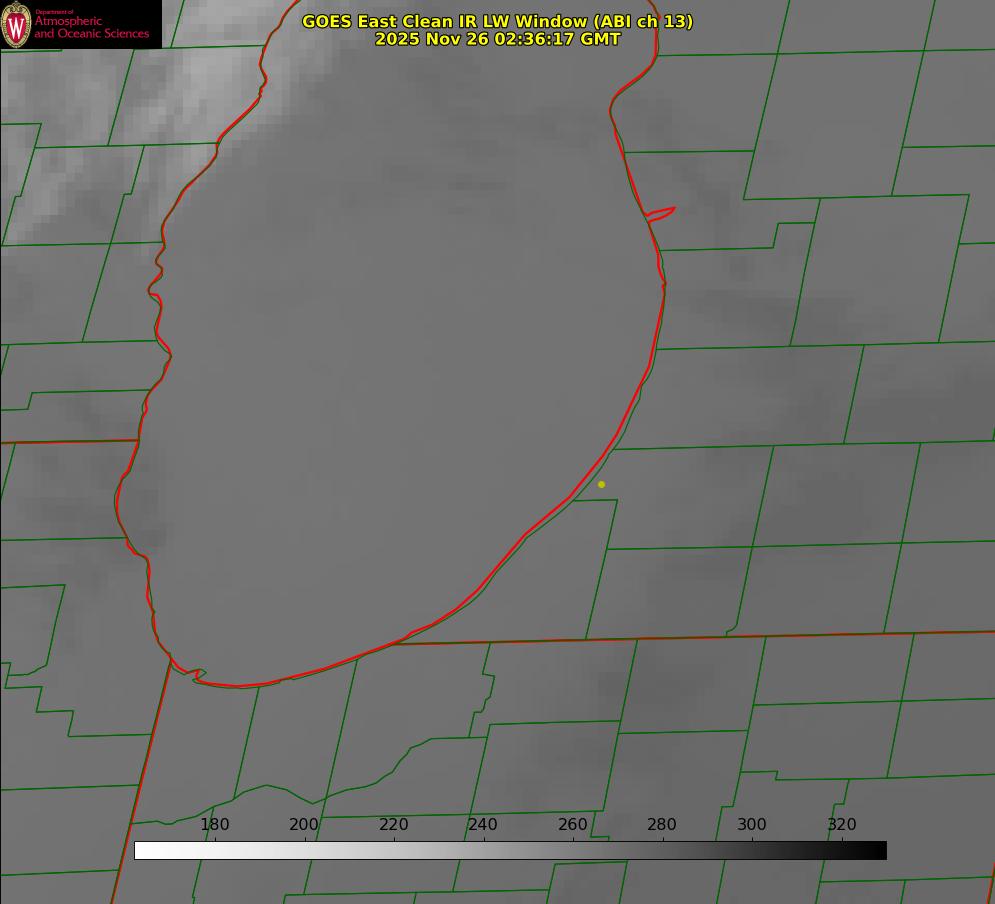Screen dimensions: 995x904
Task: Click the 320 label on the colorbar
Action: click(x=842, y=824)
